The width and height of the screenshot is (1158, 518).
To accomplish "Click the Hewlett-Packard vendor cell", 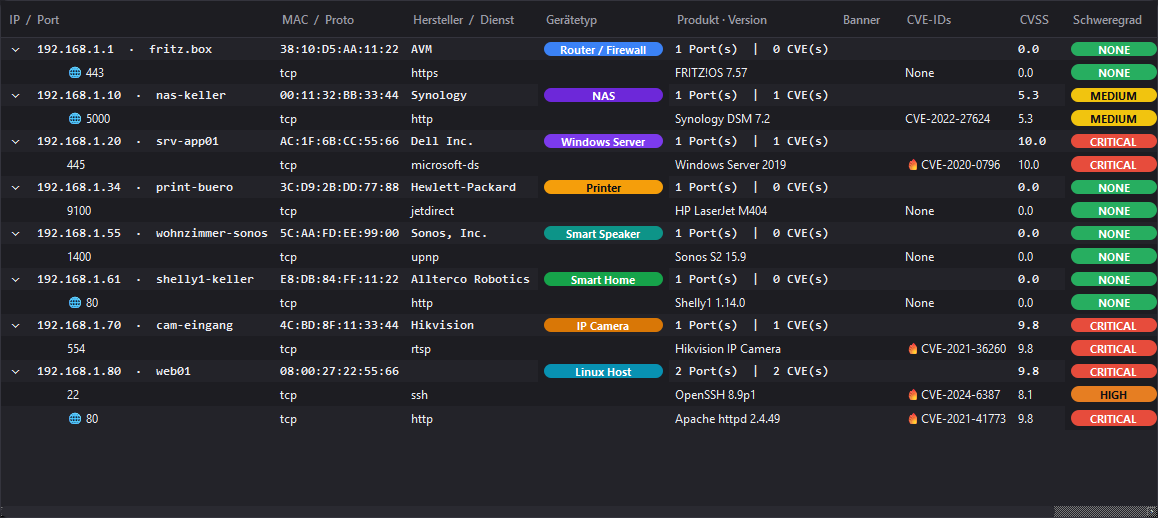I will 463,187.
